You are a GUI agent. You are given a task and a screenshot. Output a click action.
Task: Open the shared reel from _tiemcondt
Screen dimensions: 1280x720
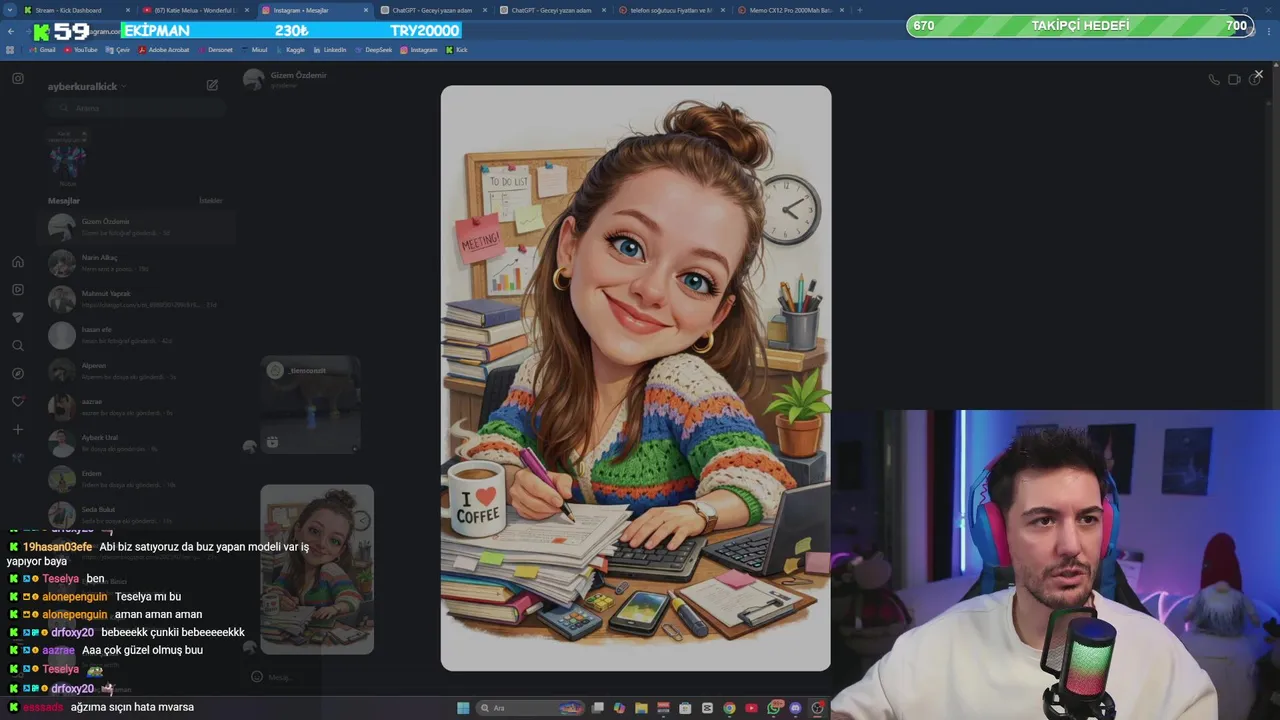(310, 405)
